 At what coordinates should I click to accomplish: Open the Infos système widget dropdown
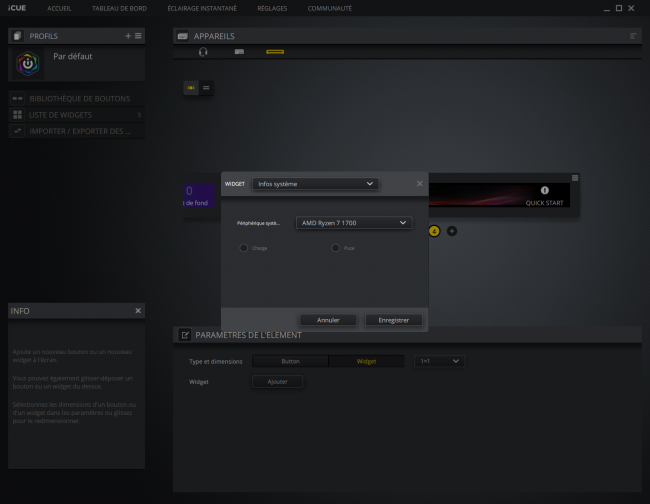tap(316, 184)
